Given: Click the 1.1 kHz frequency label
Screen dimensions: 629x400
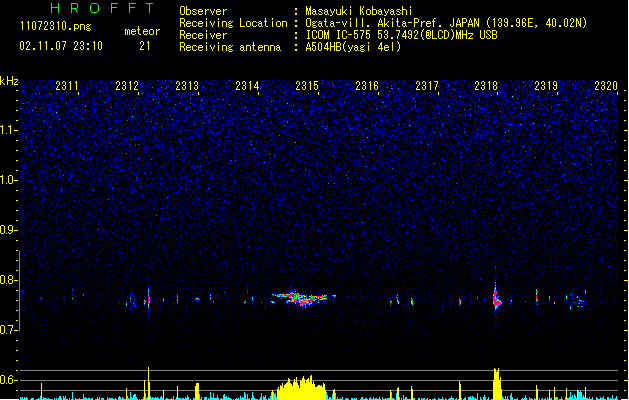Looking at the screenshot, I should tap(9, 130).
